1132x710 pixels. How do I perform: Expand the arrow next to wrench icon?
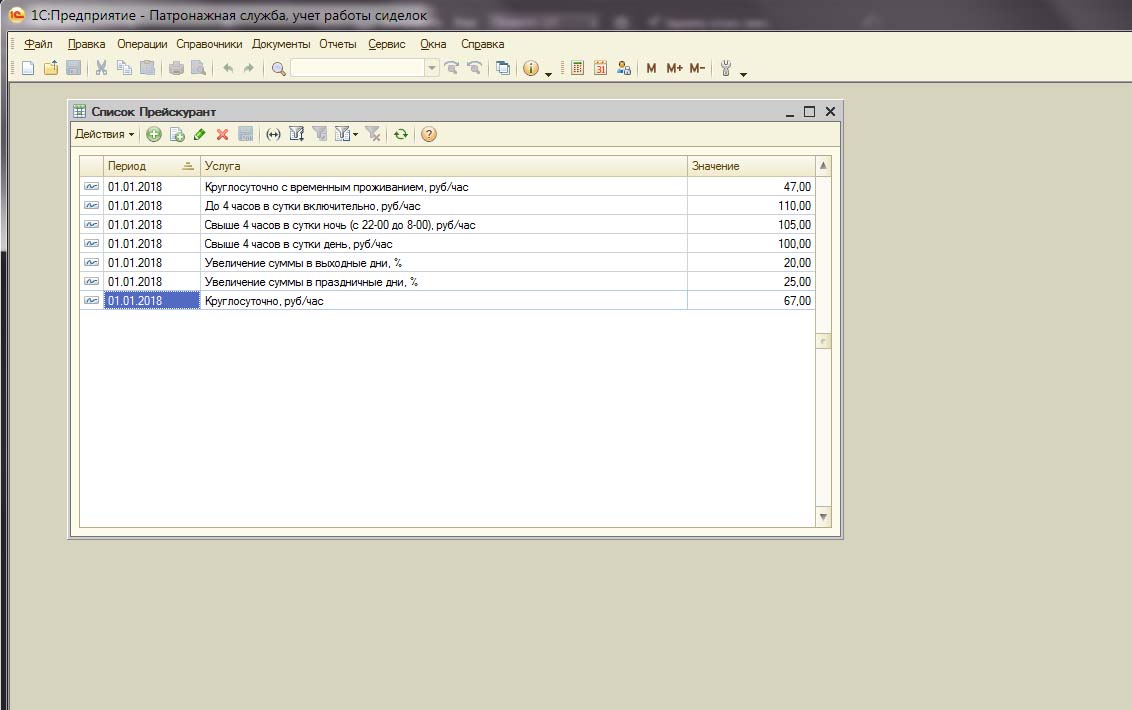click(x=744, y=74)
